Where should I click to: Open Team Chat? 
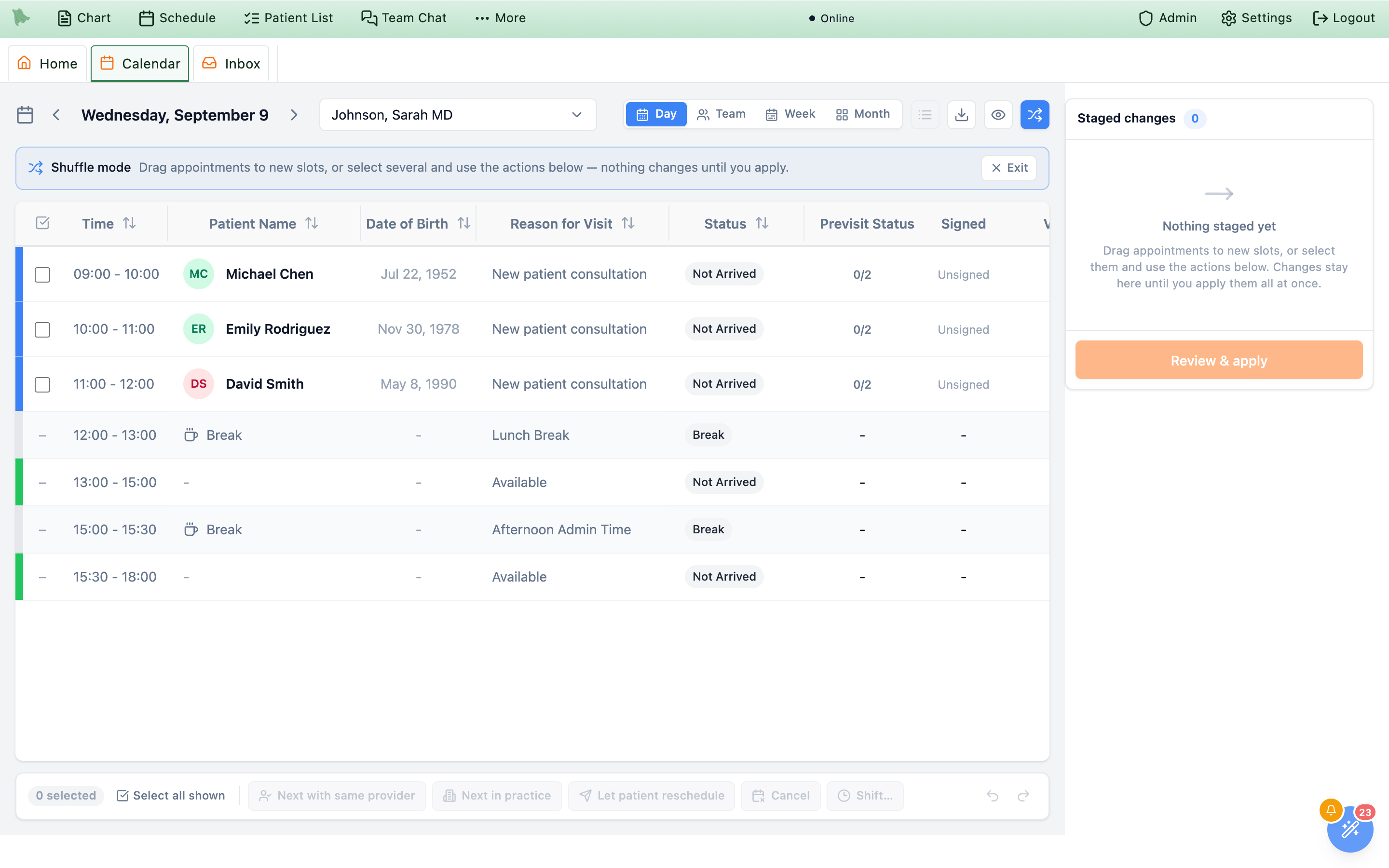click(x=404, y=18)
